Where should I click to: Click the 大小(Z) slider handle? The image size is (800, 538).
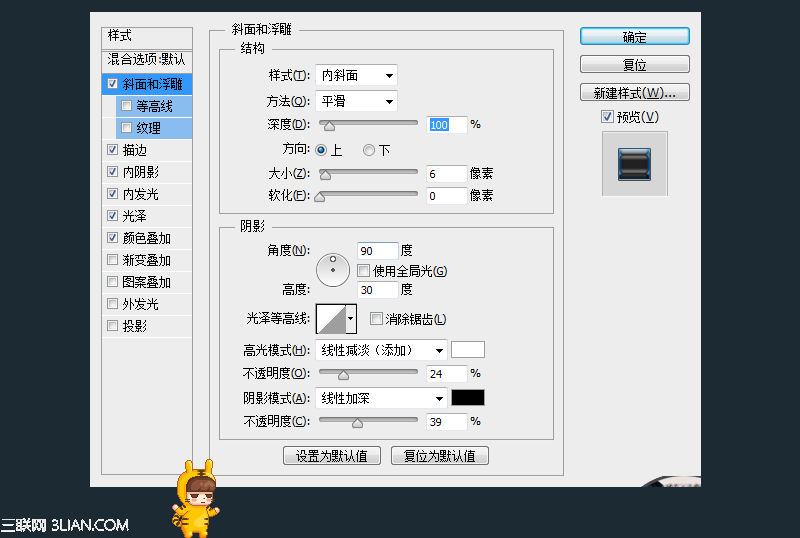(325, 175)
